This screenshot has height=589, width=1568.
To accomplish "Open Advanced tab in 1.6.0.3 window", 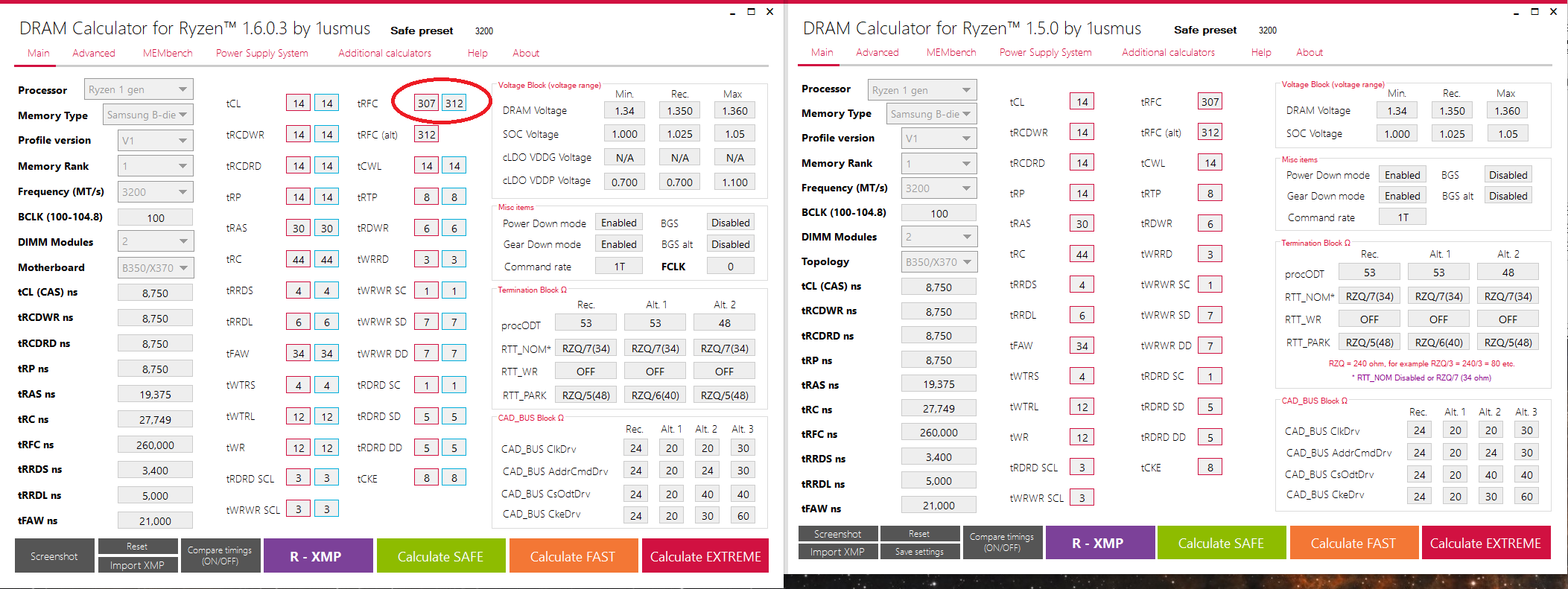I will point(93,53).
